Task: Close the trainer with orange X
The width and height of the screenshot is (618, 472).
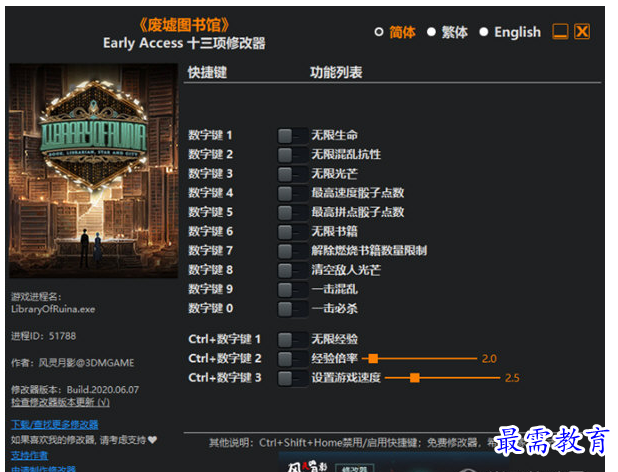Action: (582, 32)
